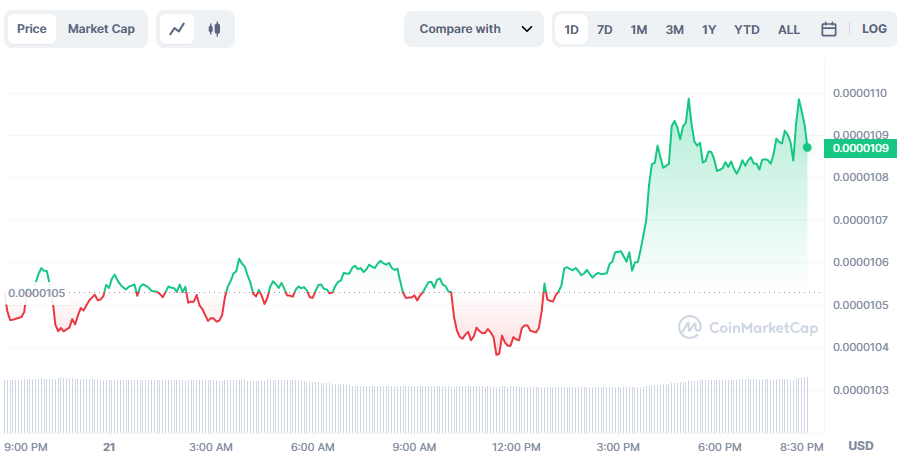The image size is (897, 456).
Task: Select the Price view toggle
Action: point(32,29)
